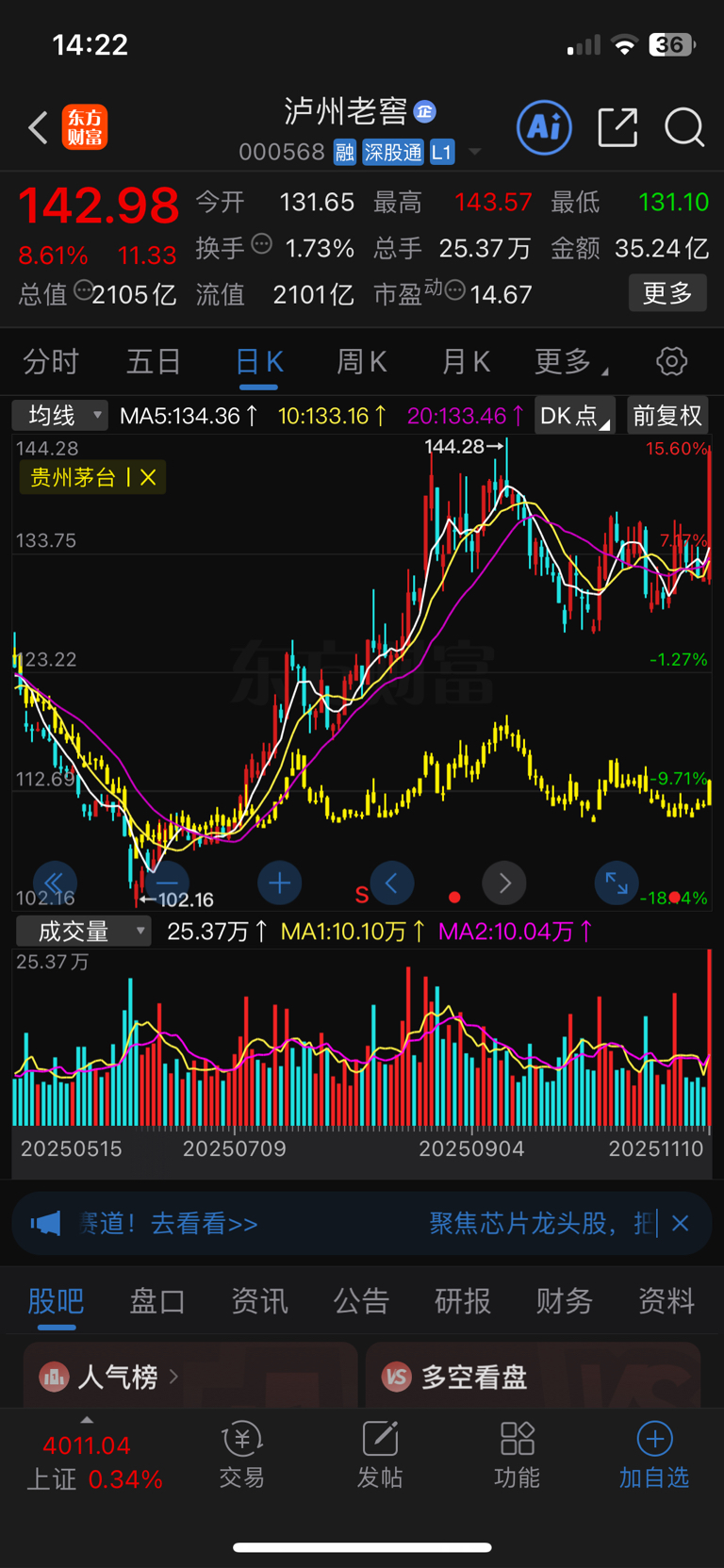Open the 均线 indicator dropdown

click(59, 415)
